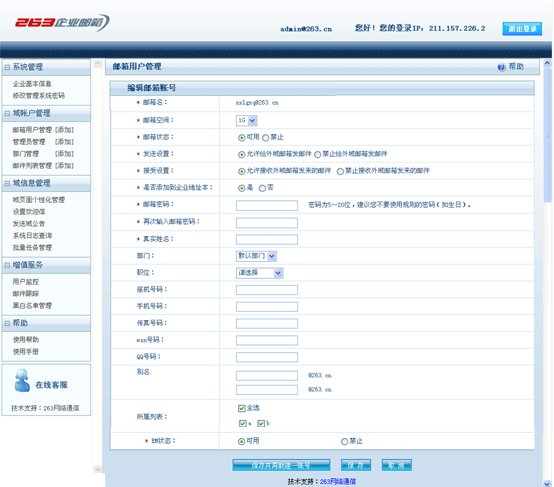The height and width of the screenshot is (487, 554).
Task: Collapse the 帮助 sidebar section icon
Action: click(7, 323)
